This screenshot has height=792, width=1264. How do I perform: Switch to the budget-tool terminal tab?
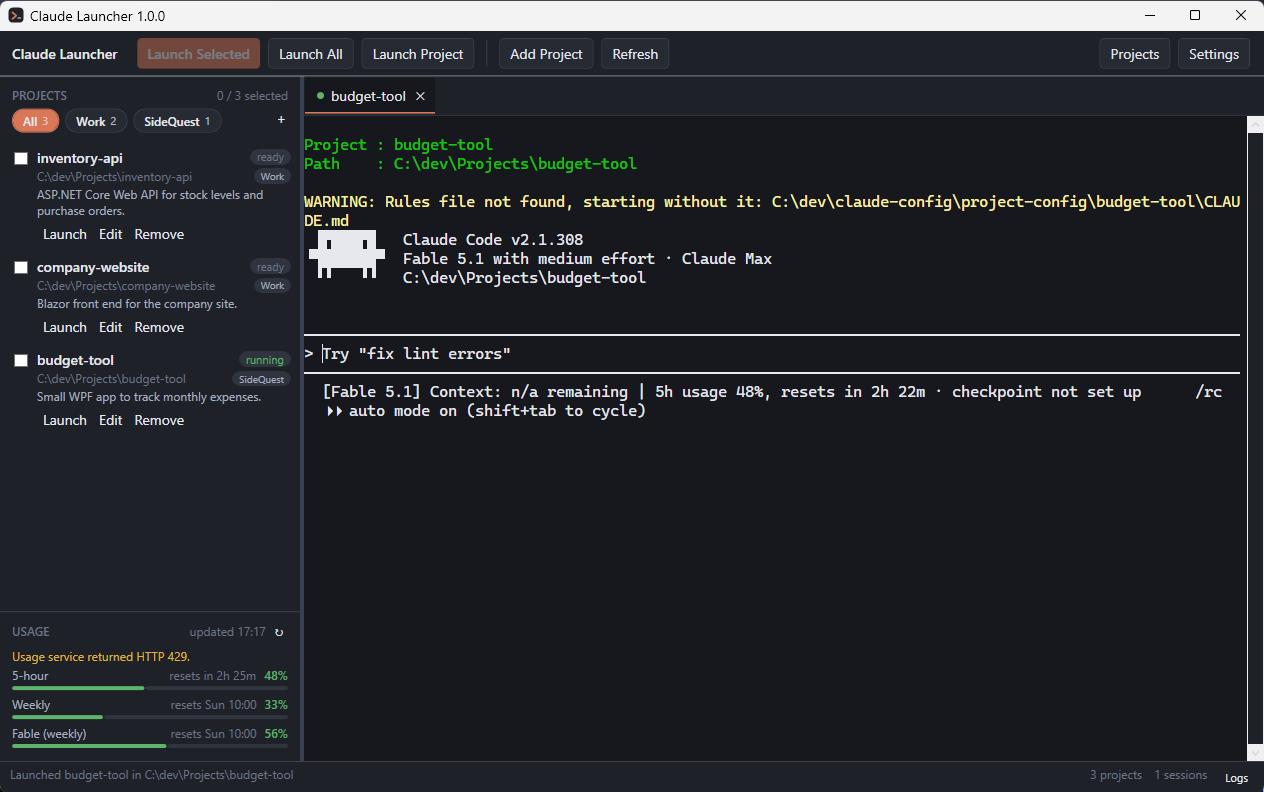pyautogui.click(x=369, y=96)
